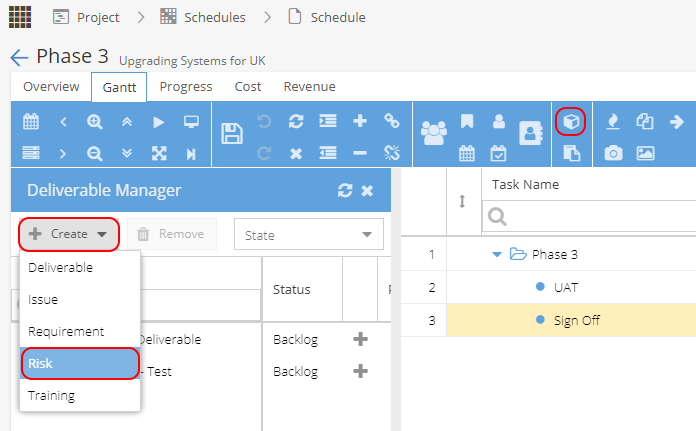This screenshot has height=431, width=696.
Task: Click the Create dropdown button
Action: [69, 234]
